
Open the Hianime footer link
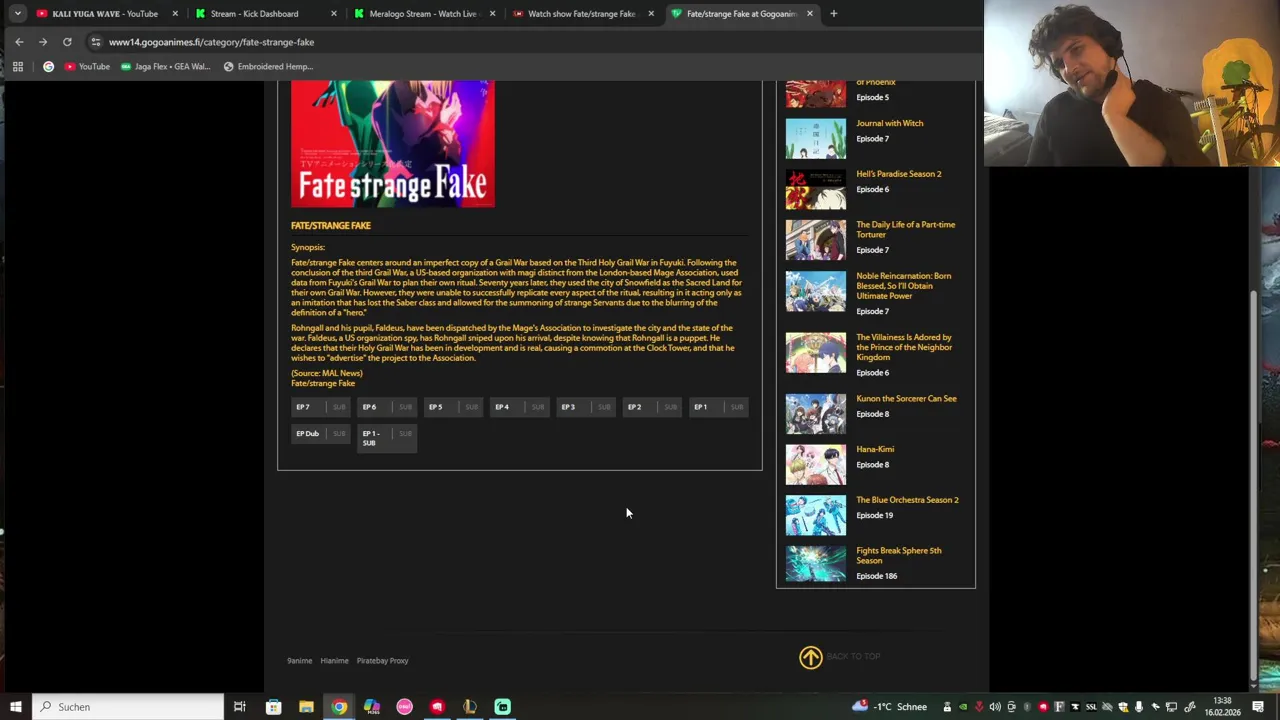pos(334,661)
